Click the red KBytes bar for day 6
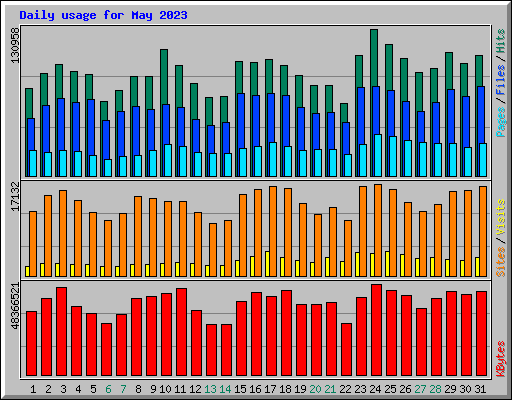The width and height of the screenshot is (512, 400). pyautogui.click(x=106, y=349)
